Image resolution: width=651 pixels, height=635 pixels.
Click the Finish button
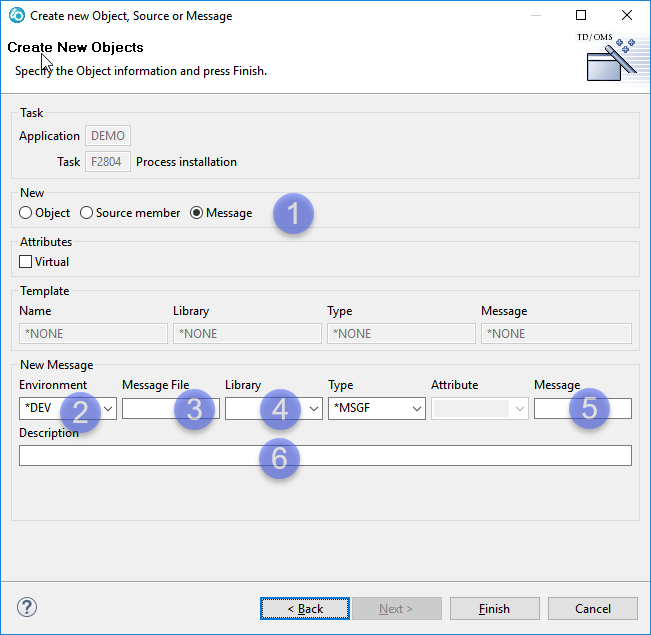coord(494,608)
